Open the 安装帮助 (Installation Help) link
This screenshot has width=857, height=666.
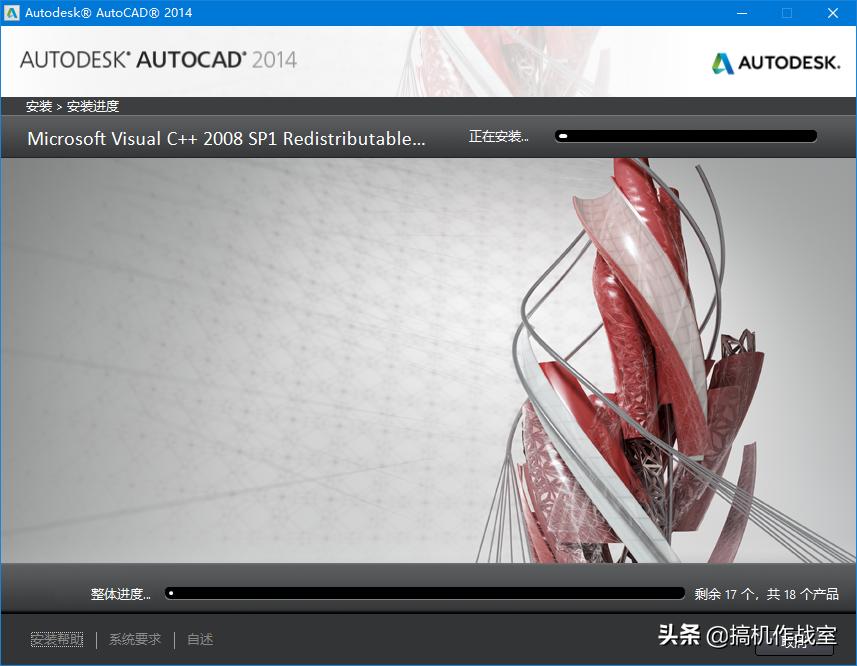click(56, 639)
